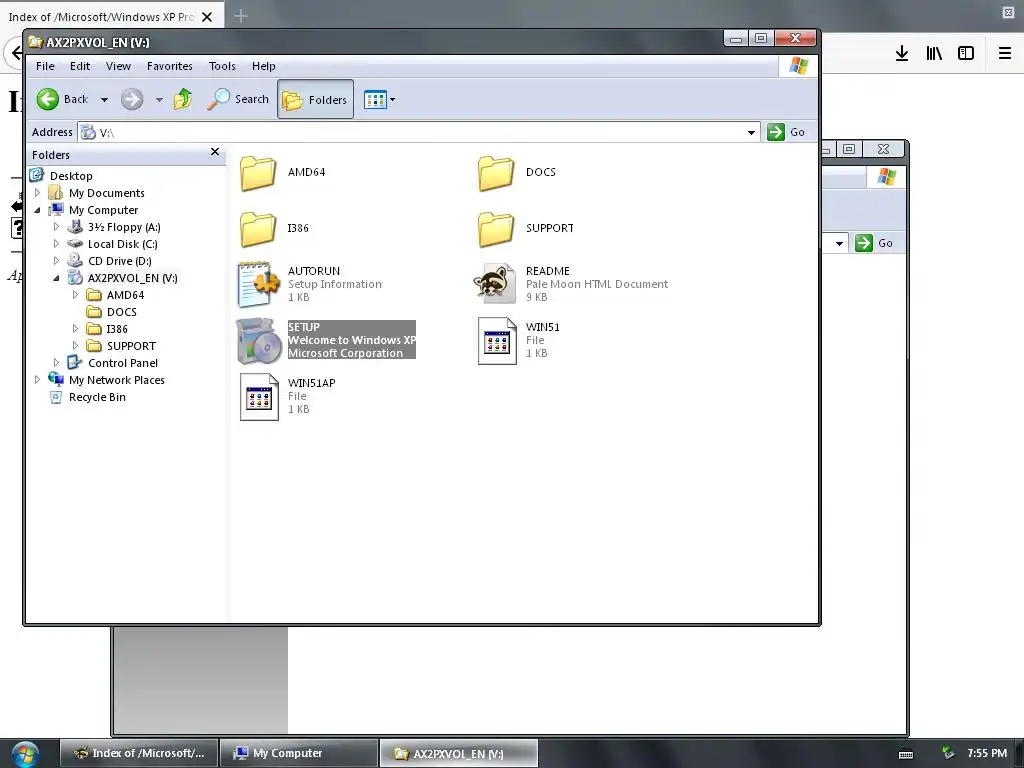
Task: Select Recycle Bin in the Folders tree
Action: pos(97,396)
